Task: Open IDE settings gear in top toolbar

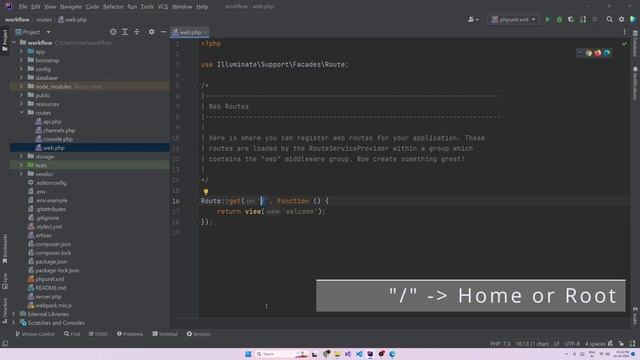Action: pos(621,19)
